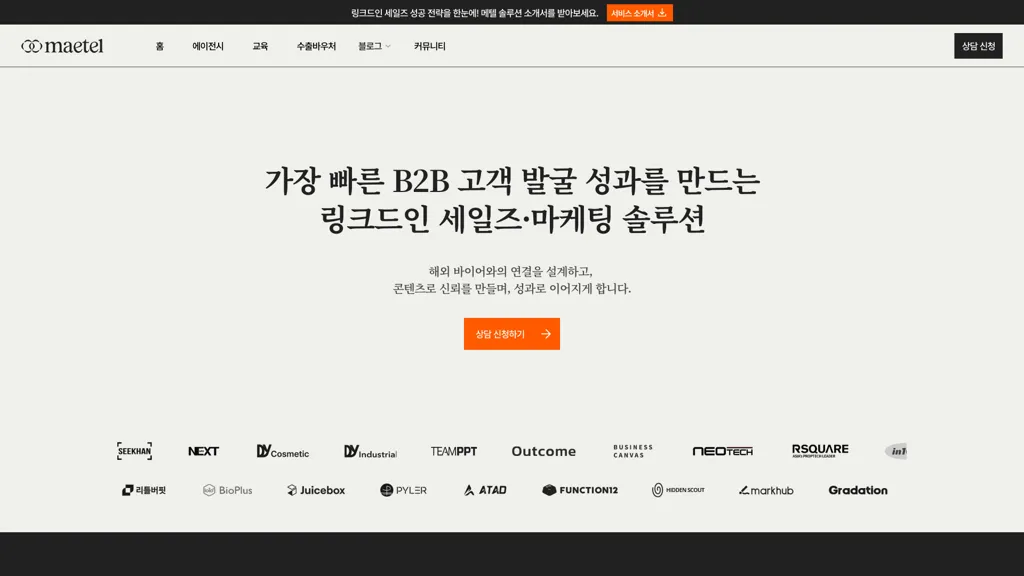Viewport: 1024px width, 576px height.
Task: Open the 홈 menu item
Action: pyautogui.click(x=159, y=46)
